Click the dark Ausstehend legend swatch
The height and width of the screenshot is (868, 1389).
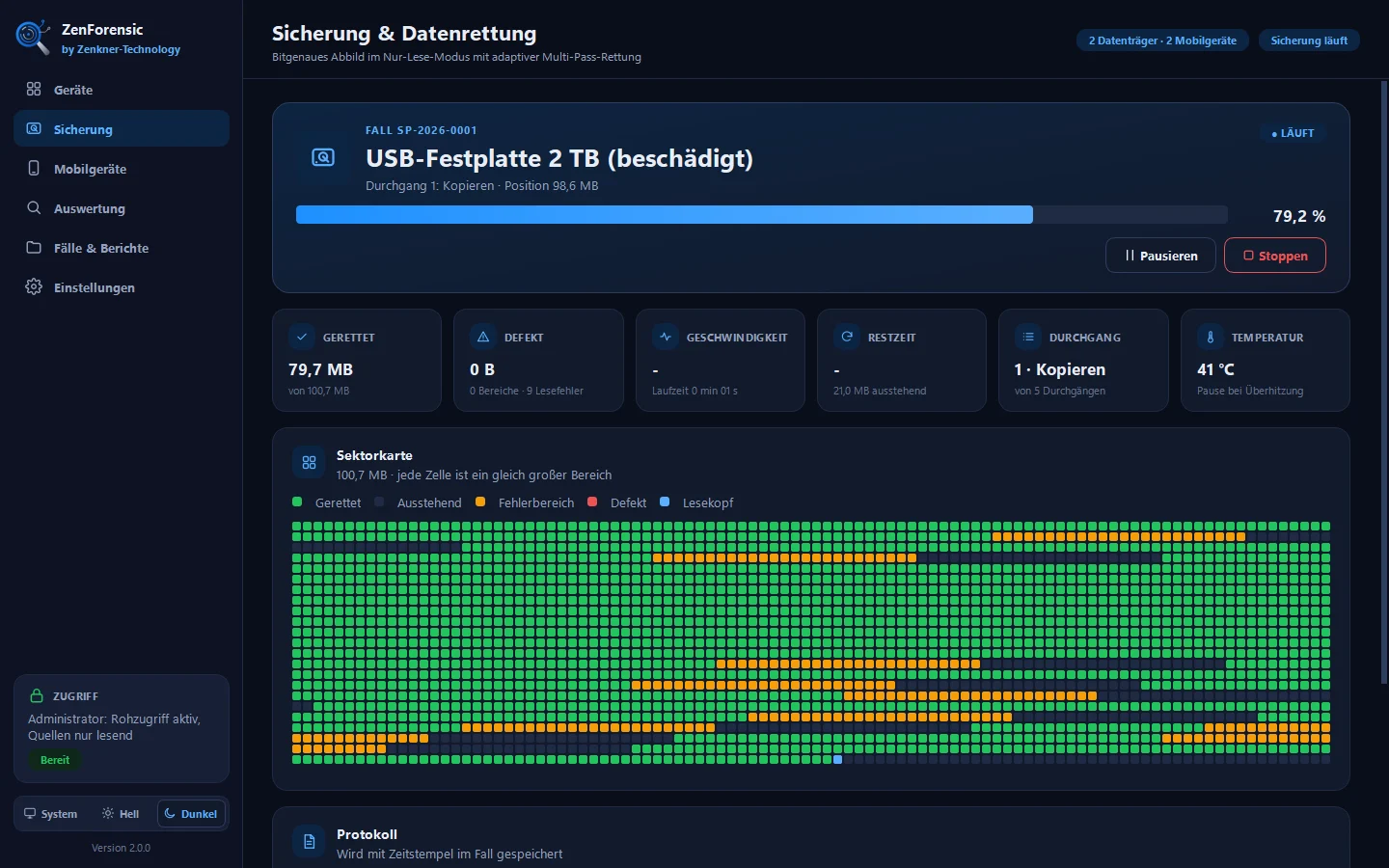point(379,502)
